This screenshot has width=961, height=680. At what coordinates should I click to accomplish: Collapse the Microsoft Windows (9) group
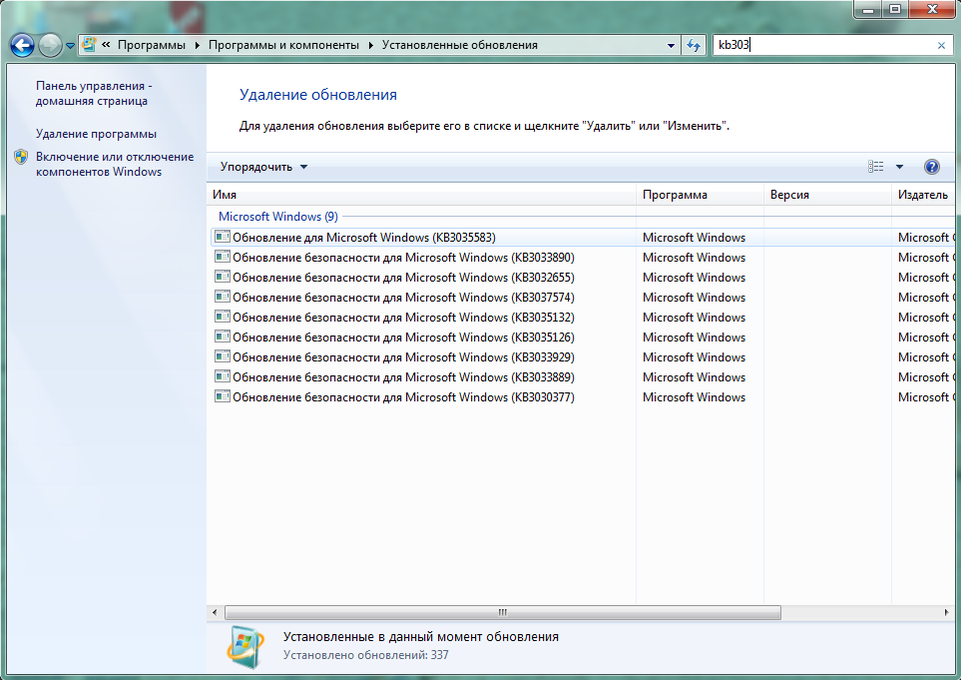point(278,216)
